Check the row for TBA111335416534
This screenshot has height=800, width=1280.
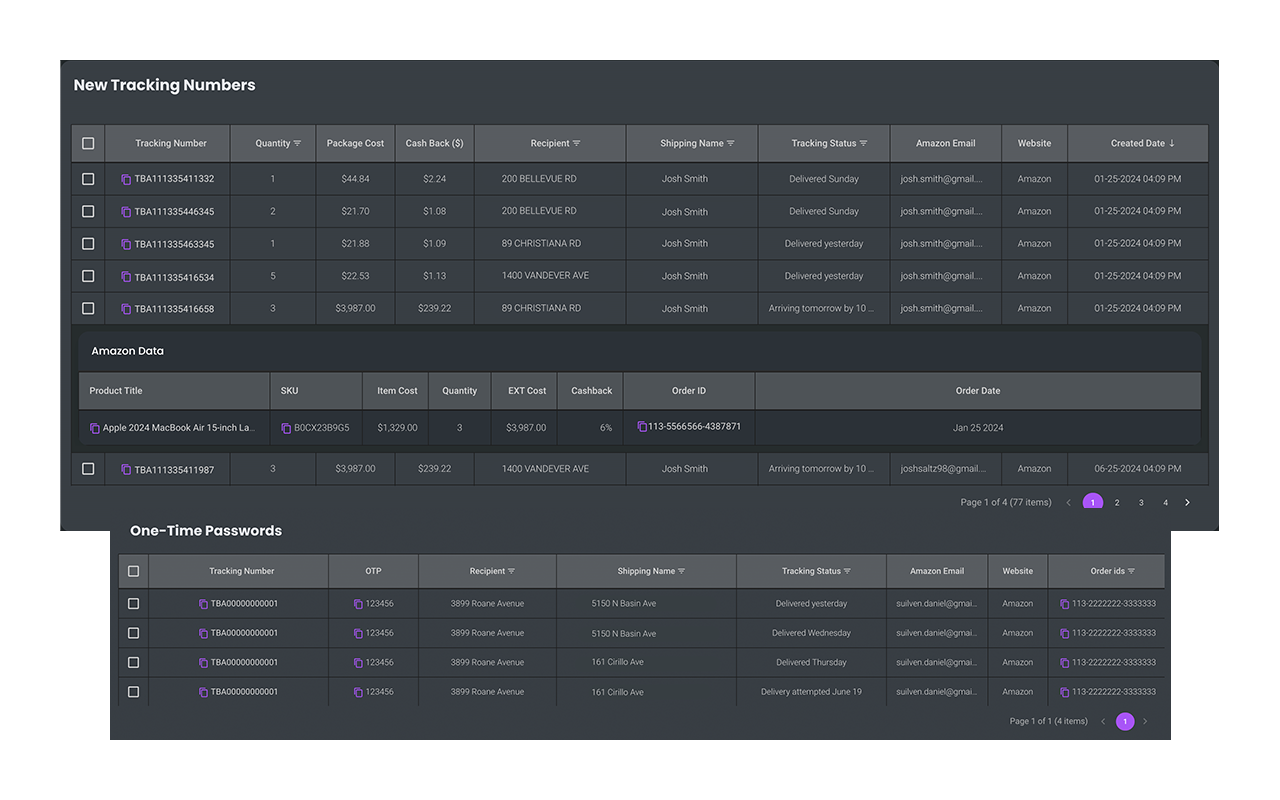coord(88,276)
